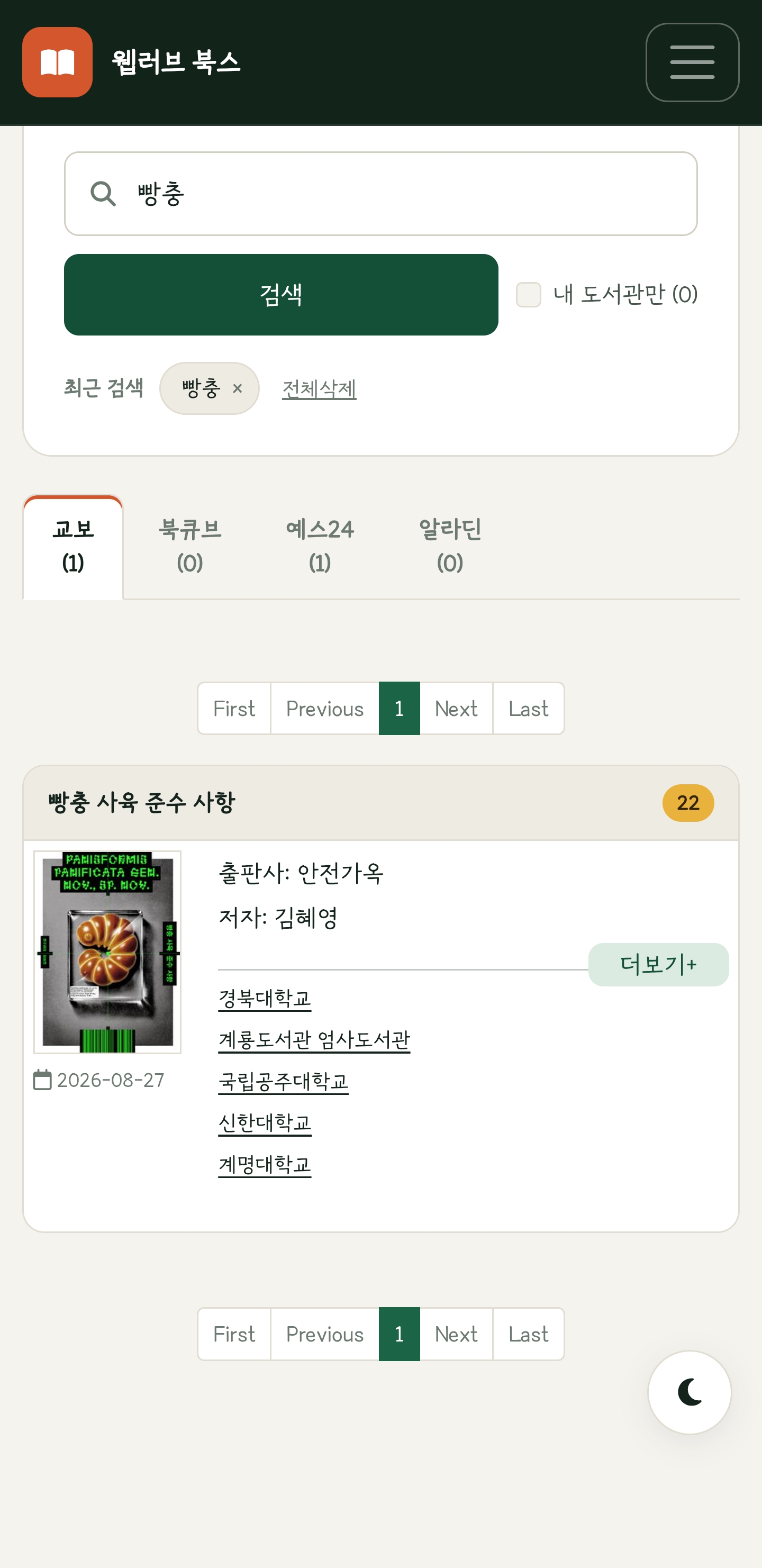Click the green 검색 button
The width and height of the screenshot is (762, 1568).
click(x=281, y=295)
